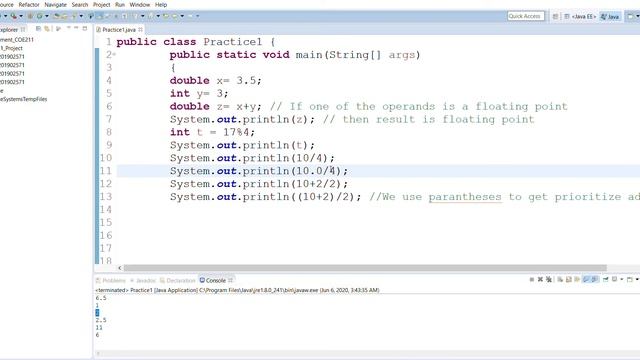
Task: Expand the external tools dropdown arrow
Action: pyautogui.click(x=21, y=16)
